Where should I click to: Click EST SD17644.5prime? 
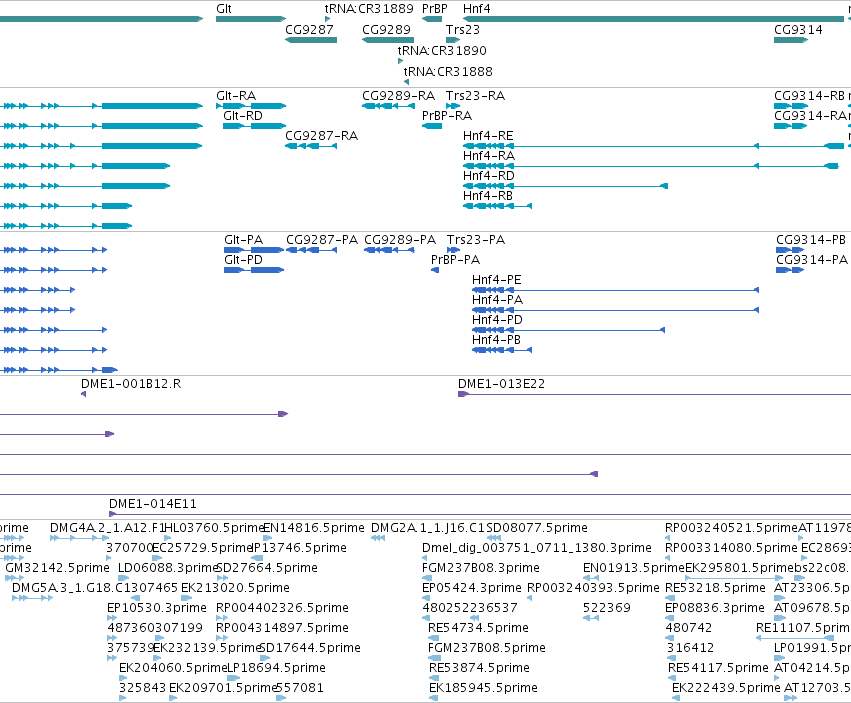pyautogui.click(x=310, y=648)
